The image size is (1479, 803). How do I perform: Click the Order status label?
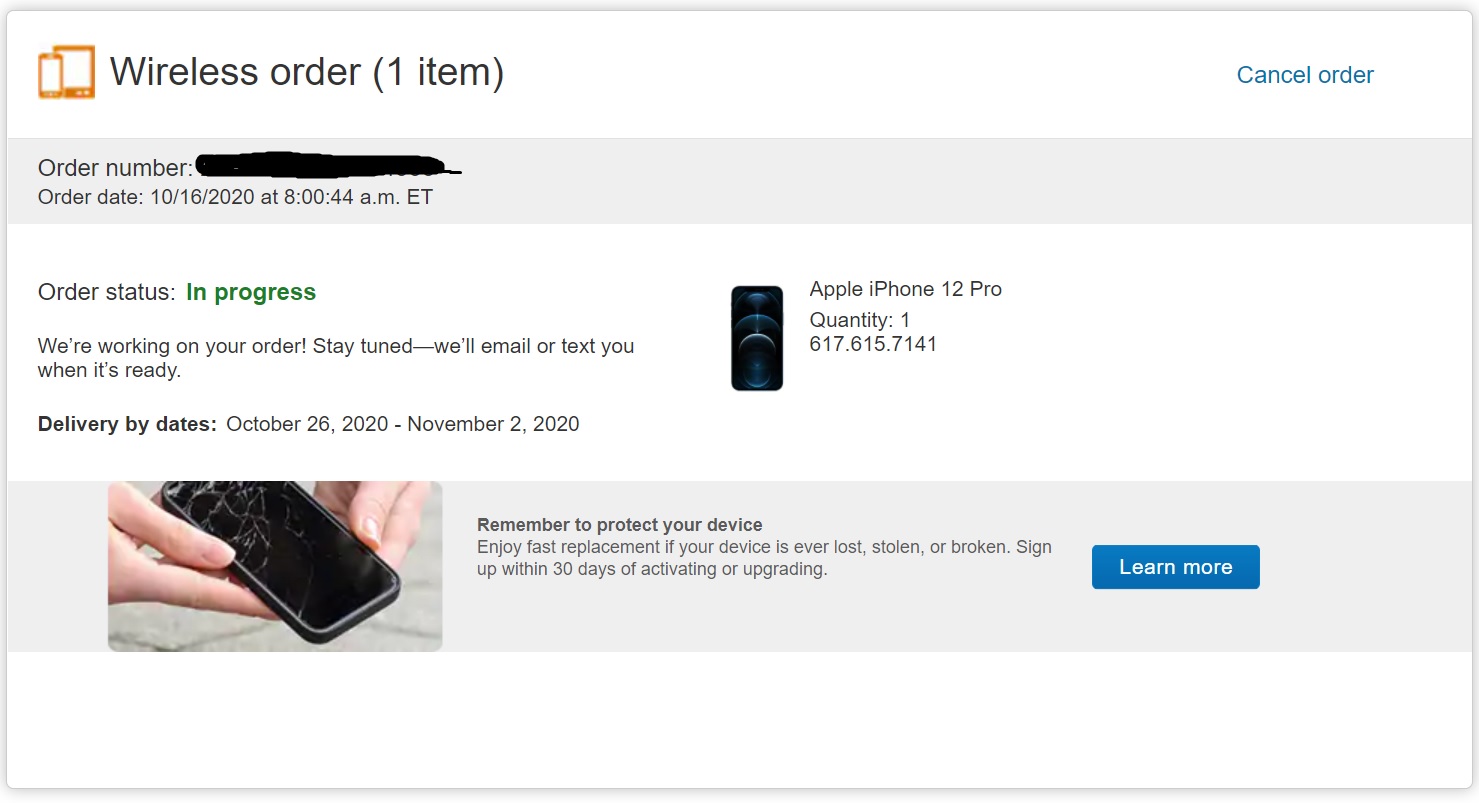click(106, 292)
